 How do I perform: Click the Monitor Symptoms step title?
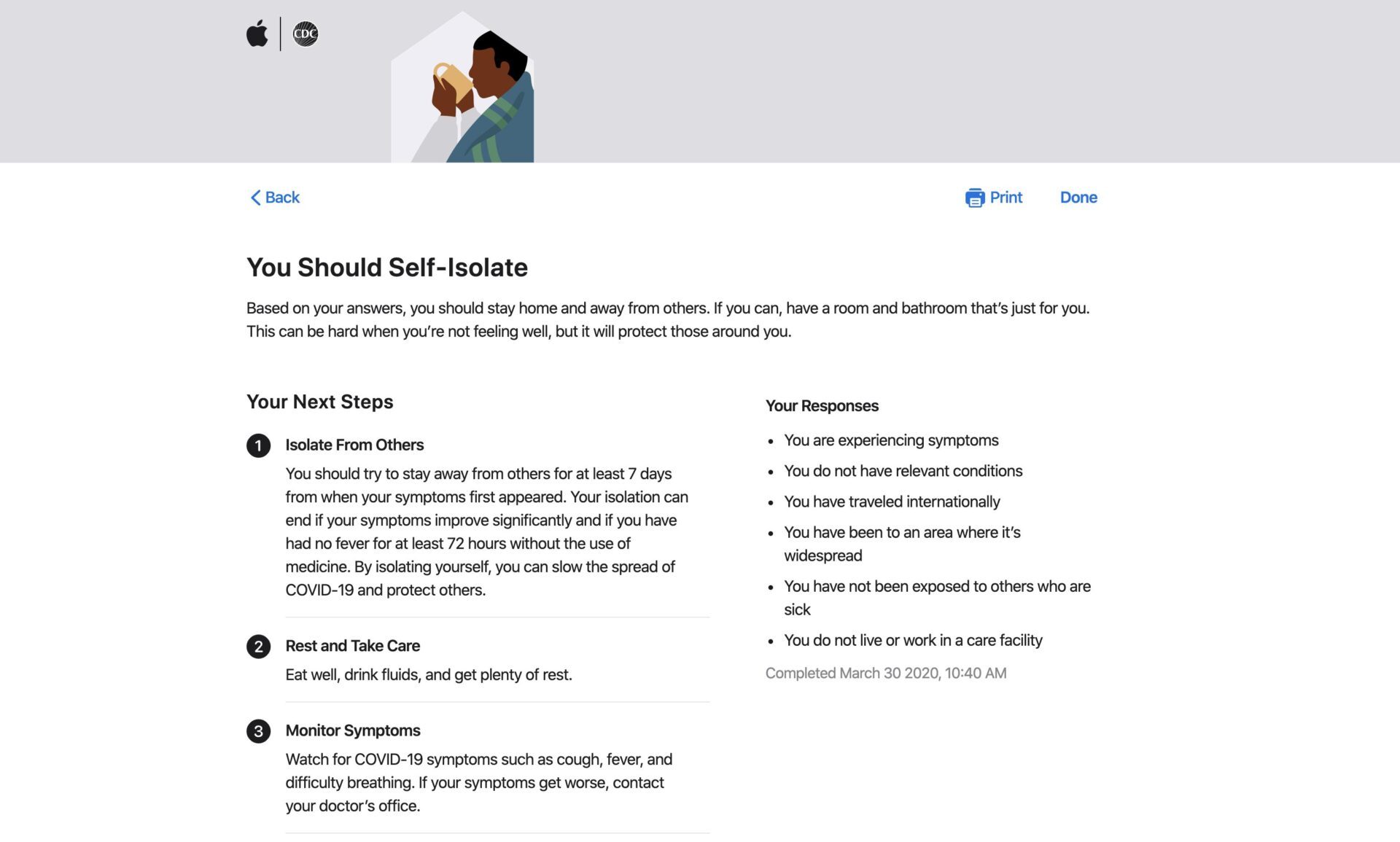(x=353, y=730)
